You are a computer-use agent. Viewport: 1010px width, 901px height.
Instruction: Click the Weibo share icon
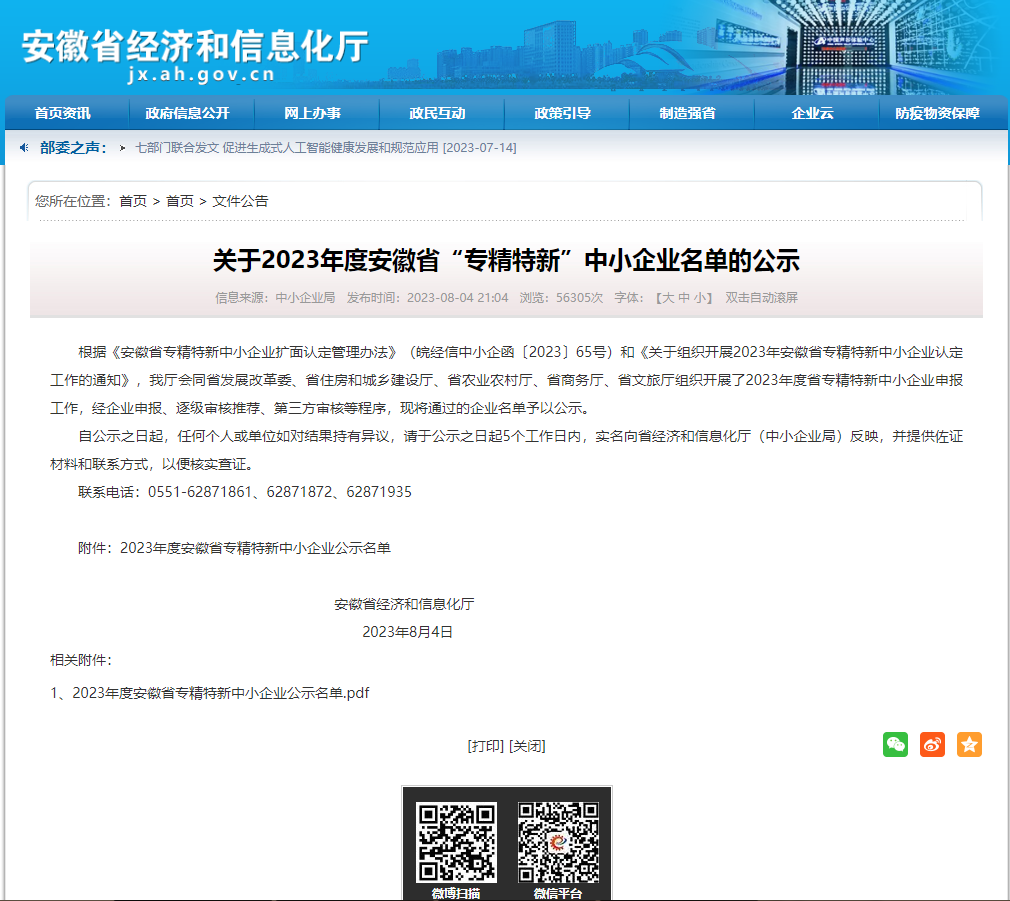932,744
